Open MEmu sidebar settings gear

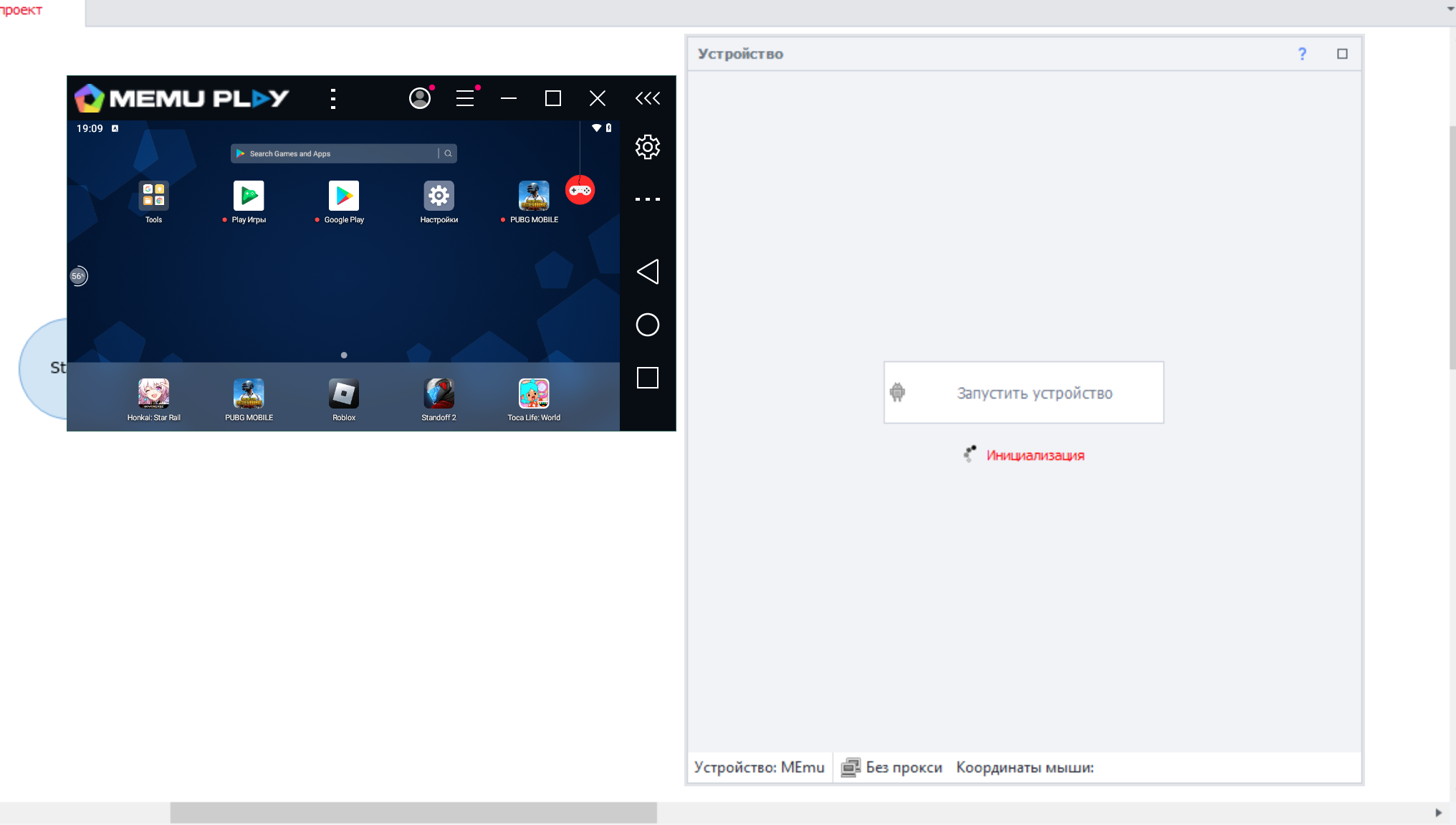click(647, 147)
